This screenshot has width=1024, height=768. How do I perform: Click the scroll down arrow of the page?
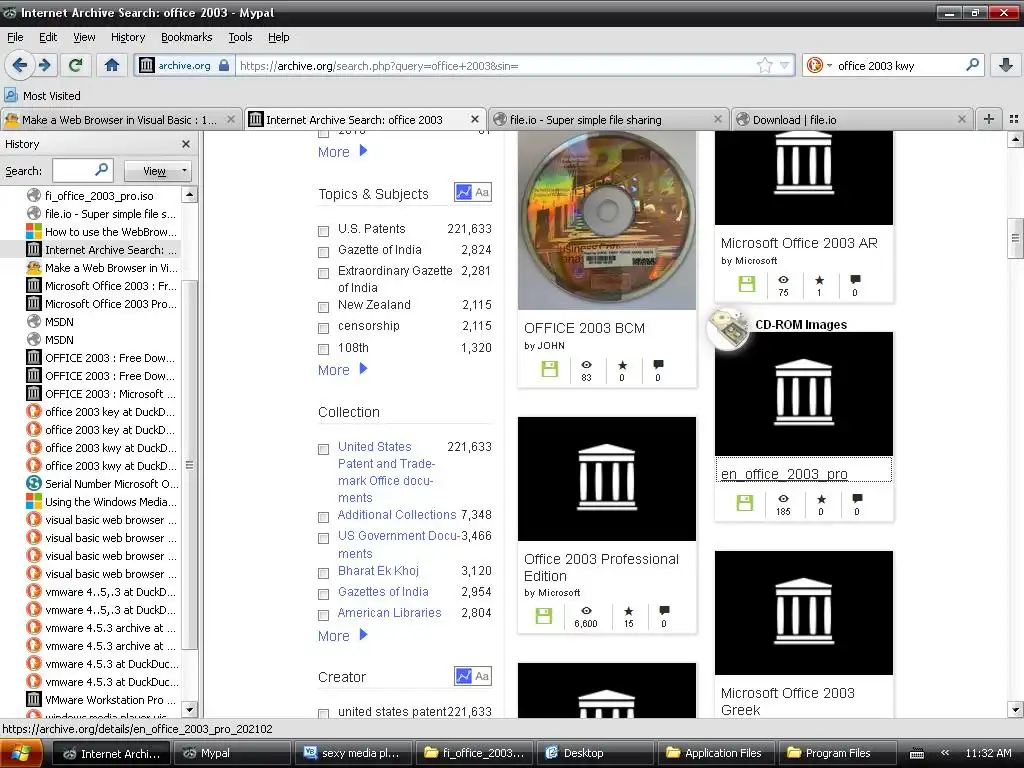[1015, 709]
